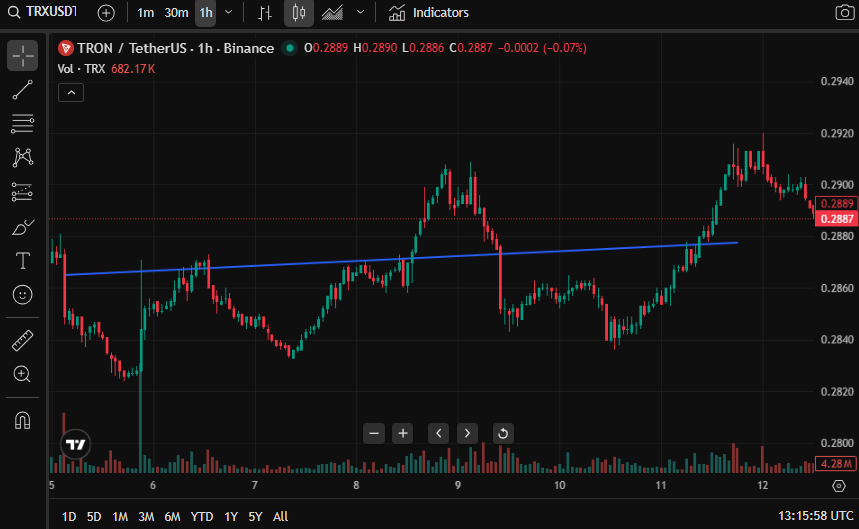The image size is (859, 529).
Task: Collapse the indicator legend chevron
Action: pyautogui.click(x=71, y=93)
